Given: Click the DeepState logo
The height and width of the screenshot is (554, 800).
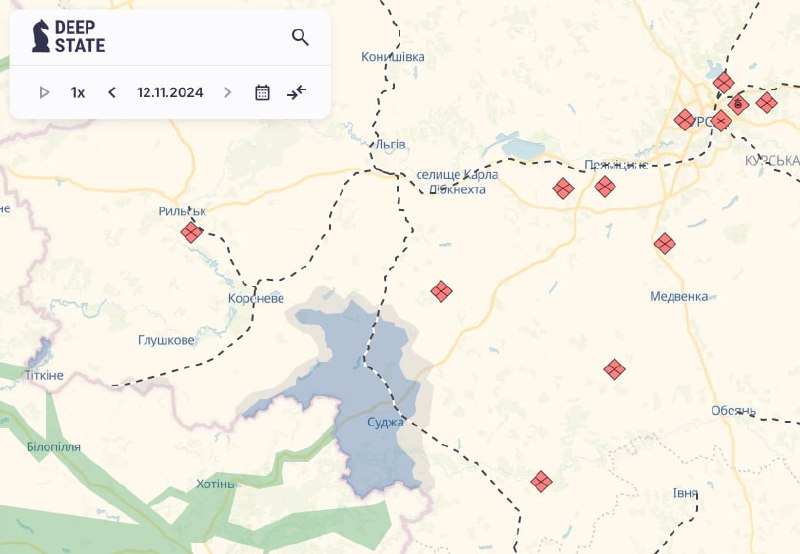Looking at the screenshot, I should tap(68, 36).
